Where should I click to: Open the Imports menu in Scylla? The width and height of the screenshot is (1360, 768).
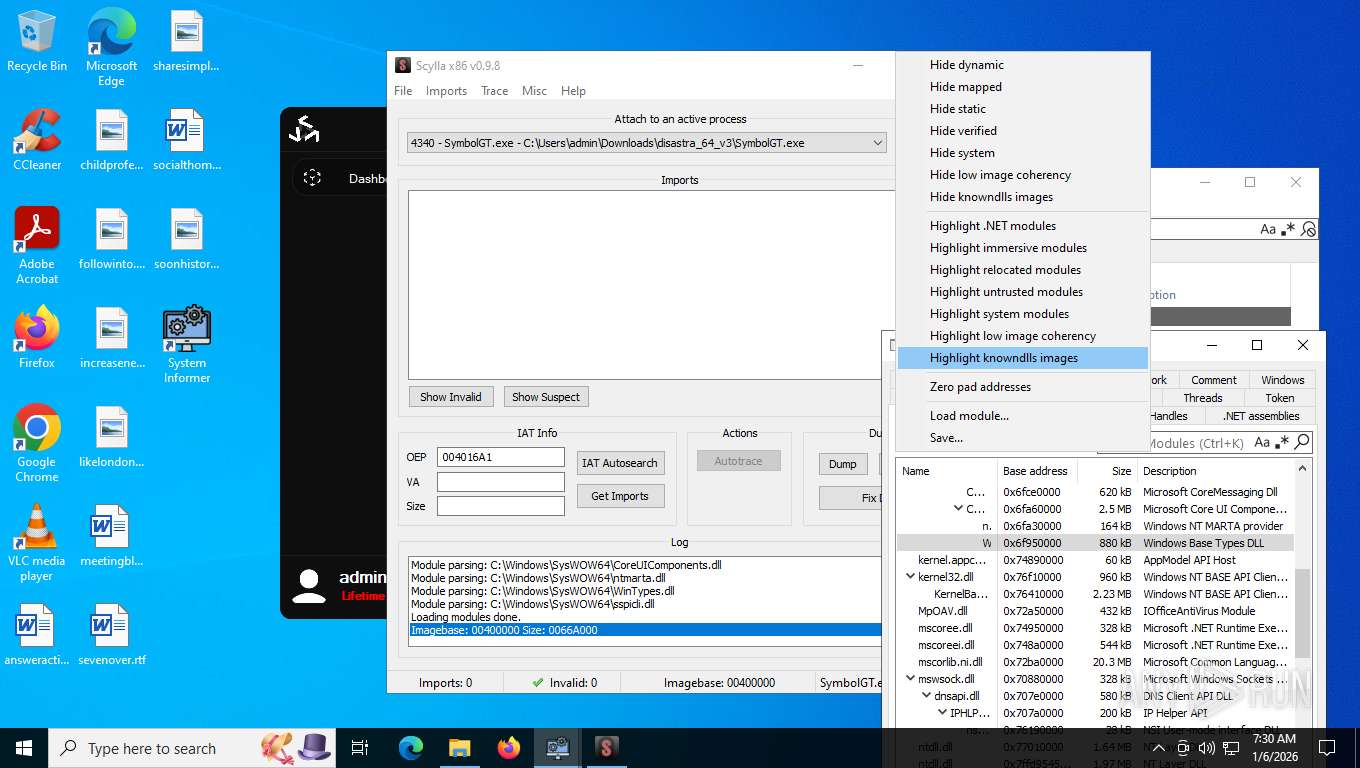pos(446,91)
